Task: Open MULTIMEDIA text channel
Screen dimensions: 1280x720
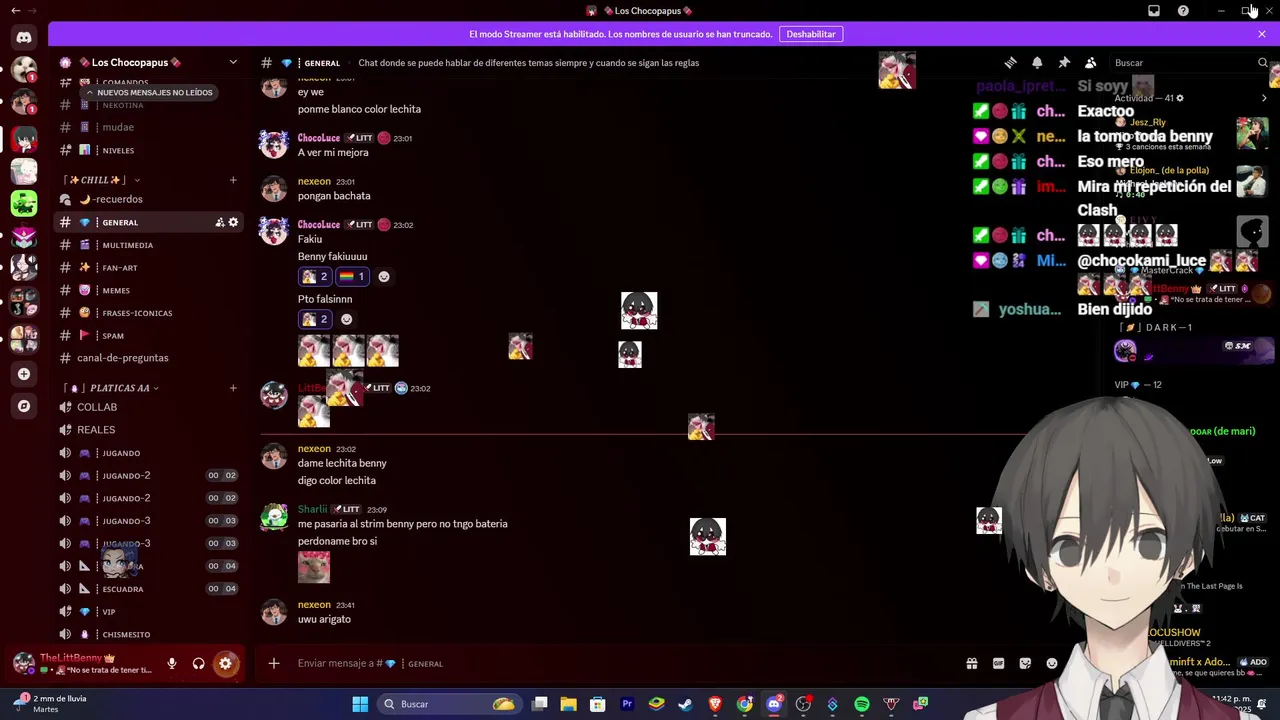Action: [149, 245]
